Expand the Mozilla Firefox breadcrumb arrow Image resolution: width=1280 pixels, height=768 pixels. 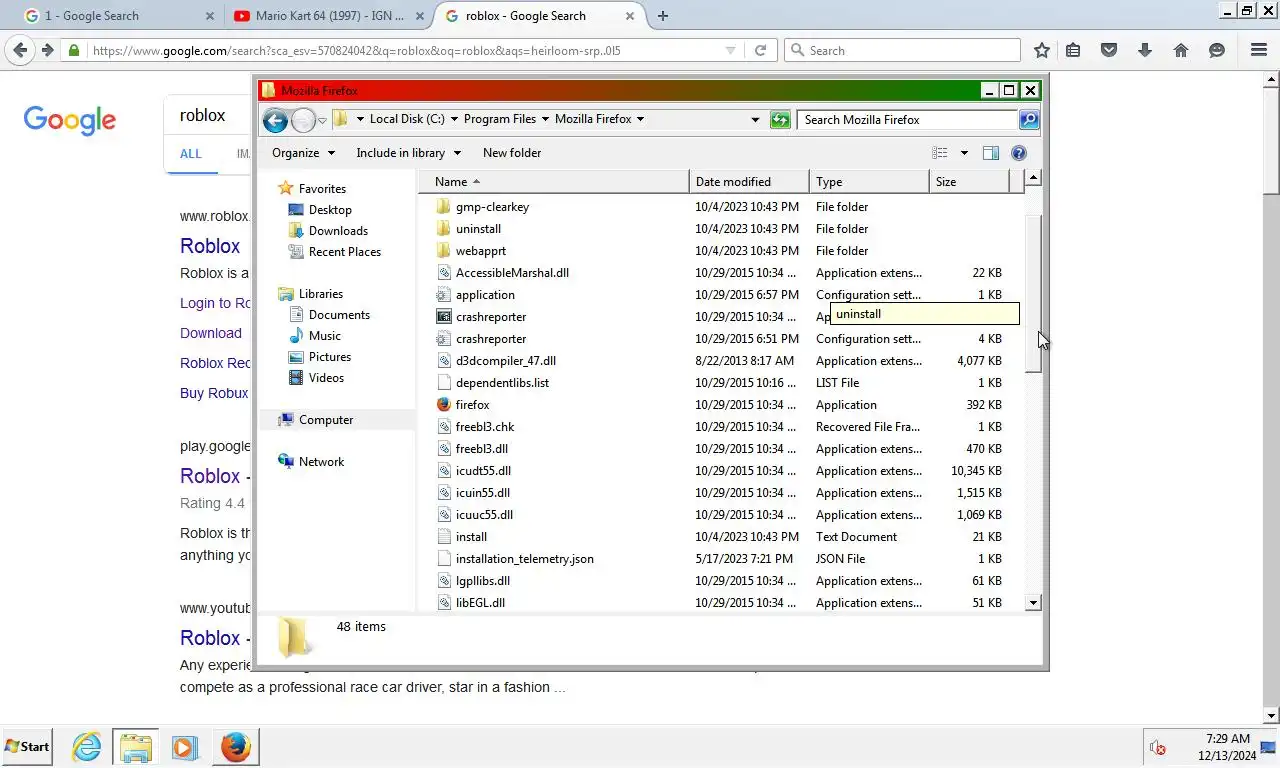[x=640, y=119]
